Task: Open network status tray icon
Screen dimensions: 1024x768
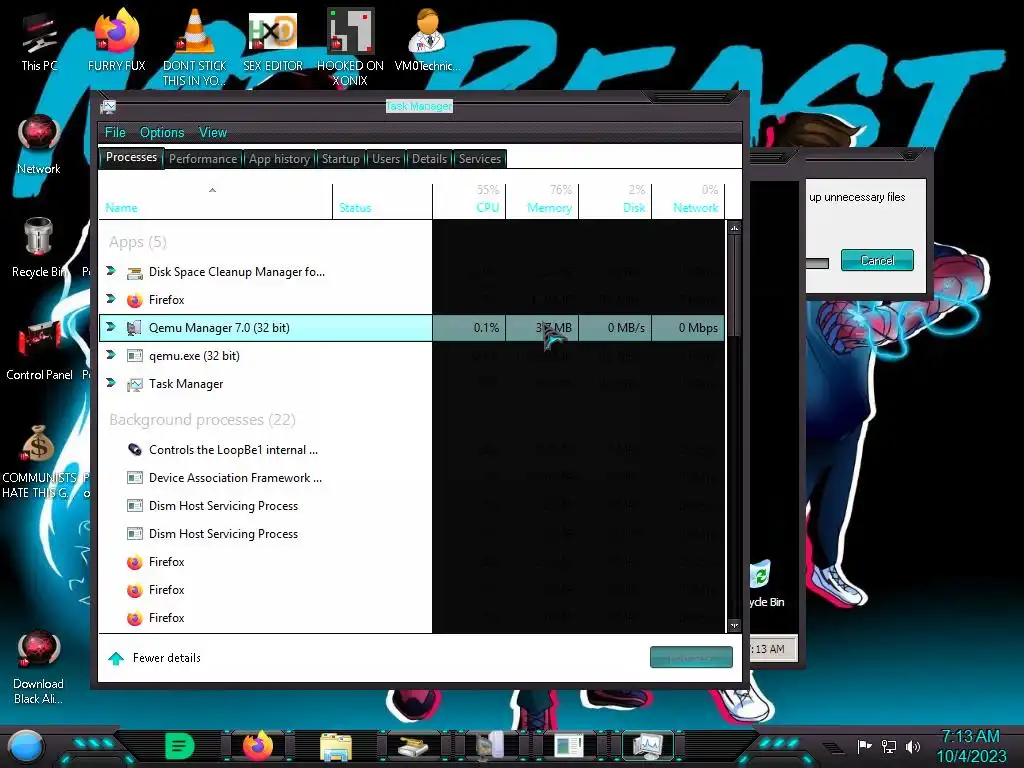Action: pyautogui.click(x=889, y=746)
